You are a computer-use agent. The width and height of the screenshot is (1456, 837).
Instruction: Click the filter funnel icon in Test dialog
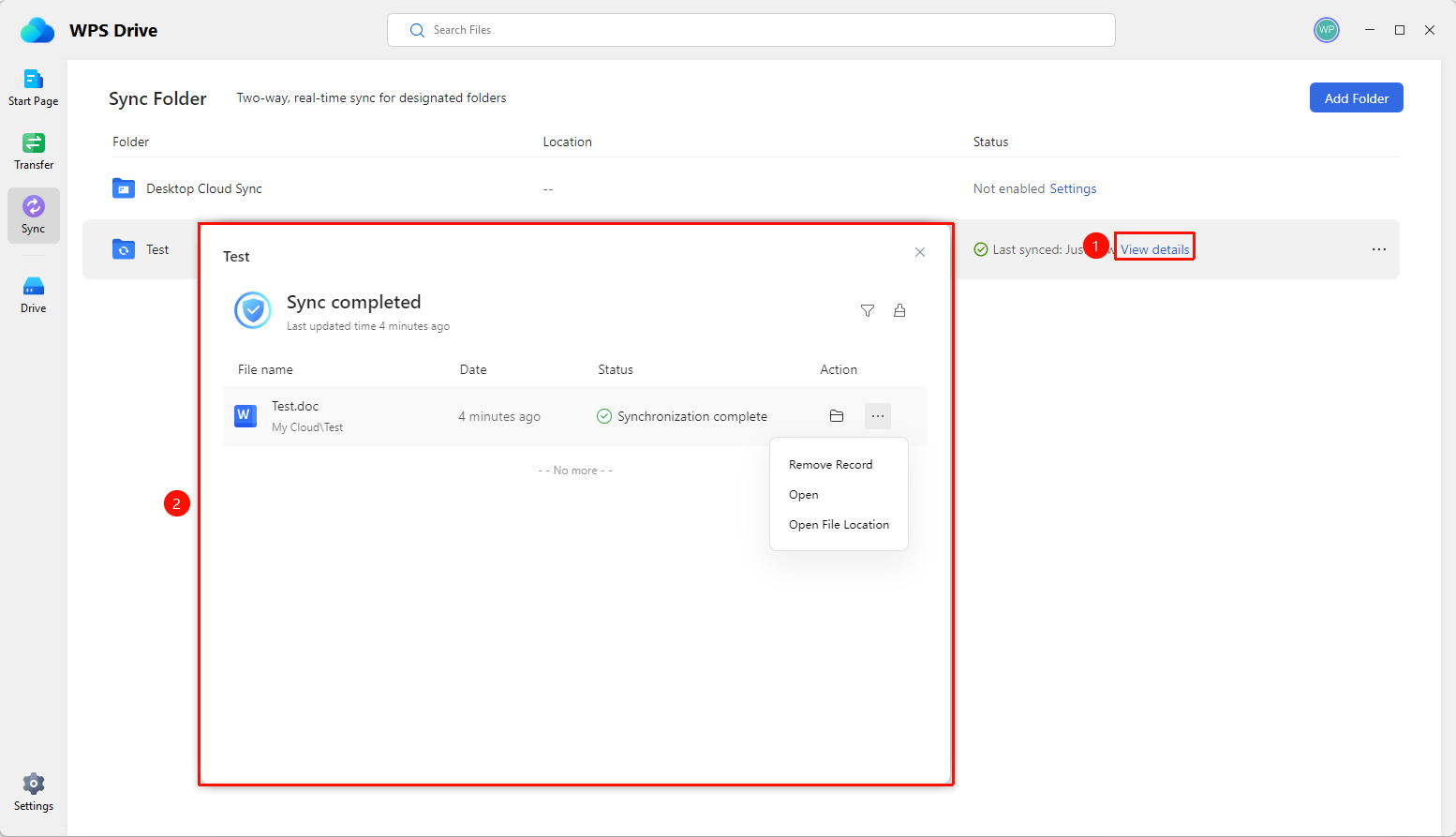click(x=868, y=310)
